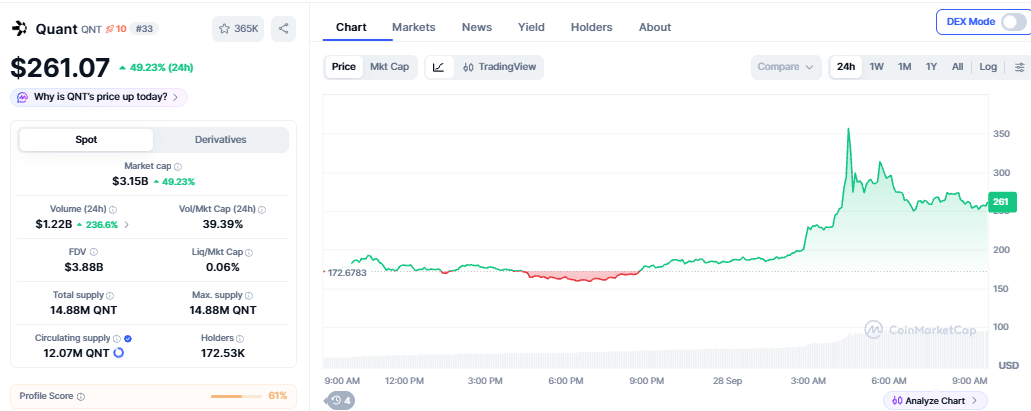Click the $3.88B FDV value

[84, 267]
